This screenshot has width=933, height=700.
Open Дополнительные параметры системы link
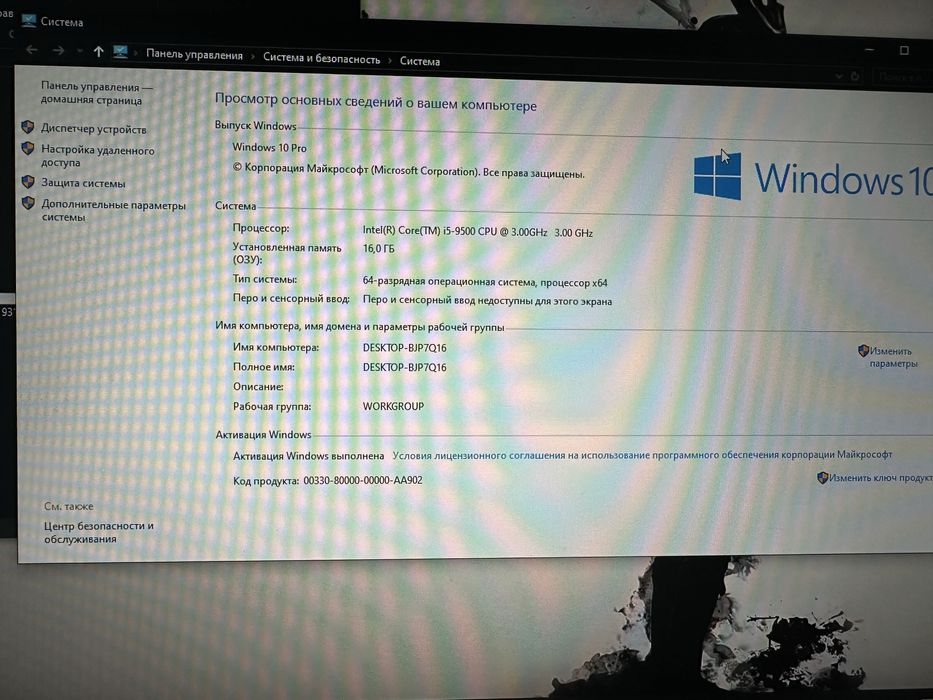pos(114,211)
